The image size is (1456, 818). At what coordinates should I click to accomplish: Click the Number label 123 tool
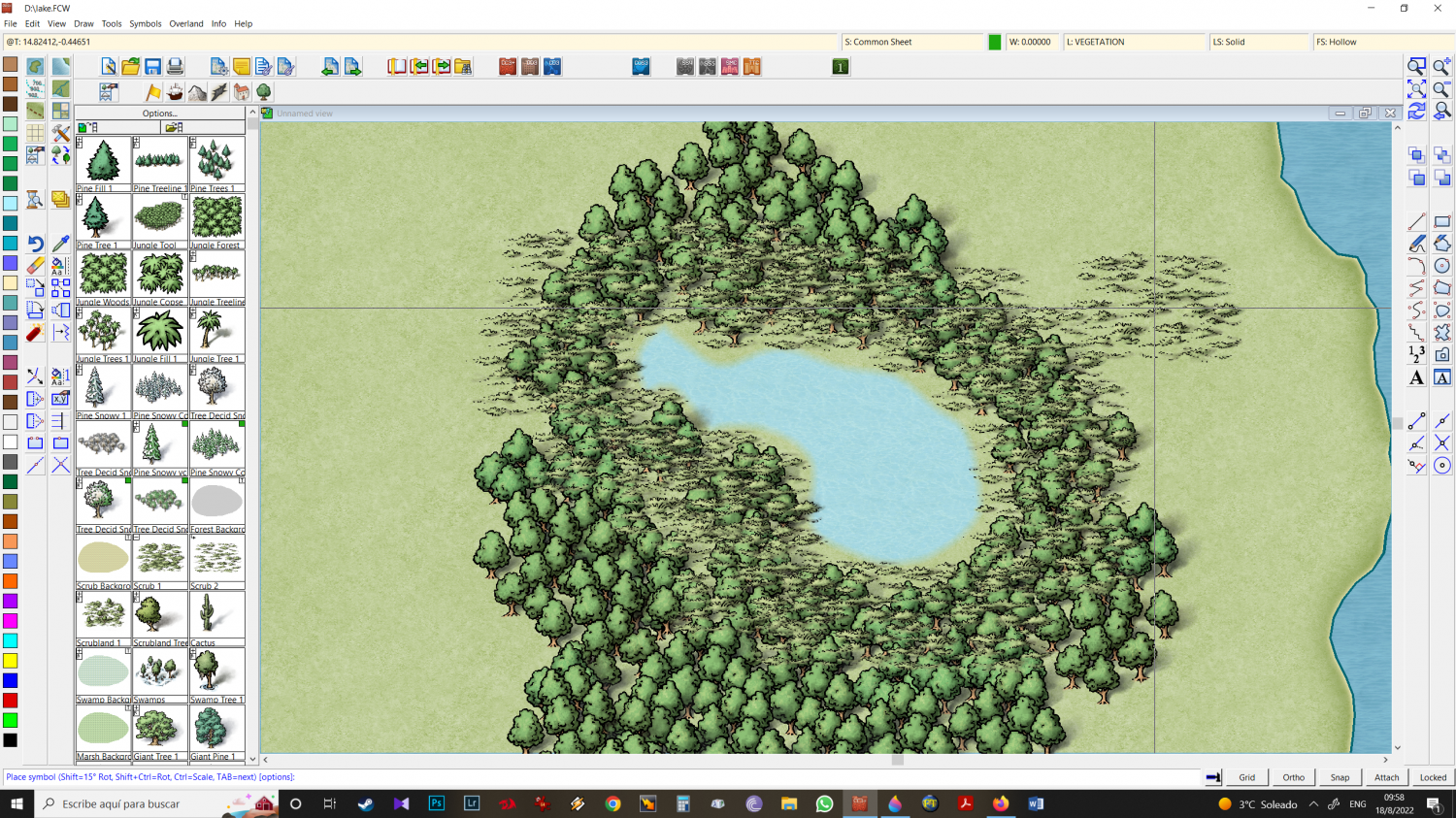1417,354
